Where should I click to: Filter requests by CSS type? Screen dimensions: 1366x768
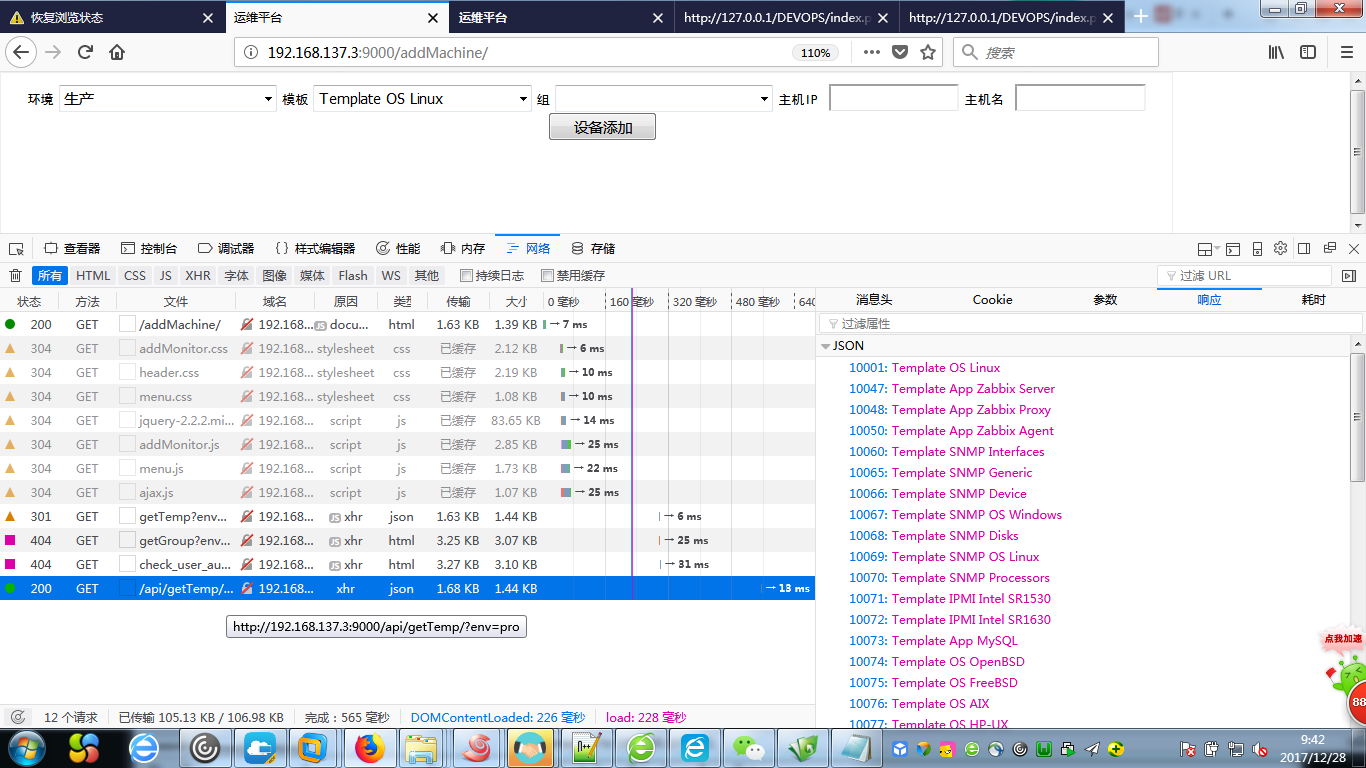pos(135,276)
